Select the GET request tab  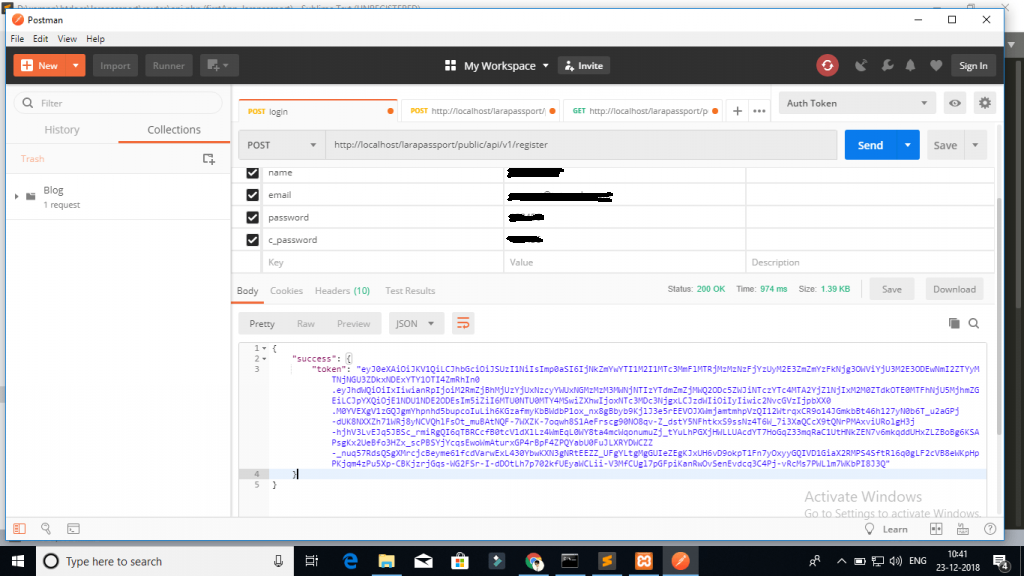click(x=644, y=111)
